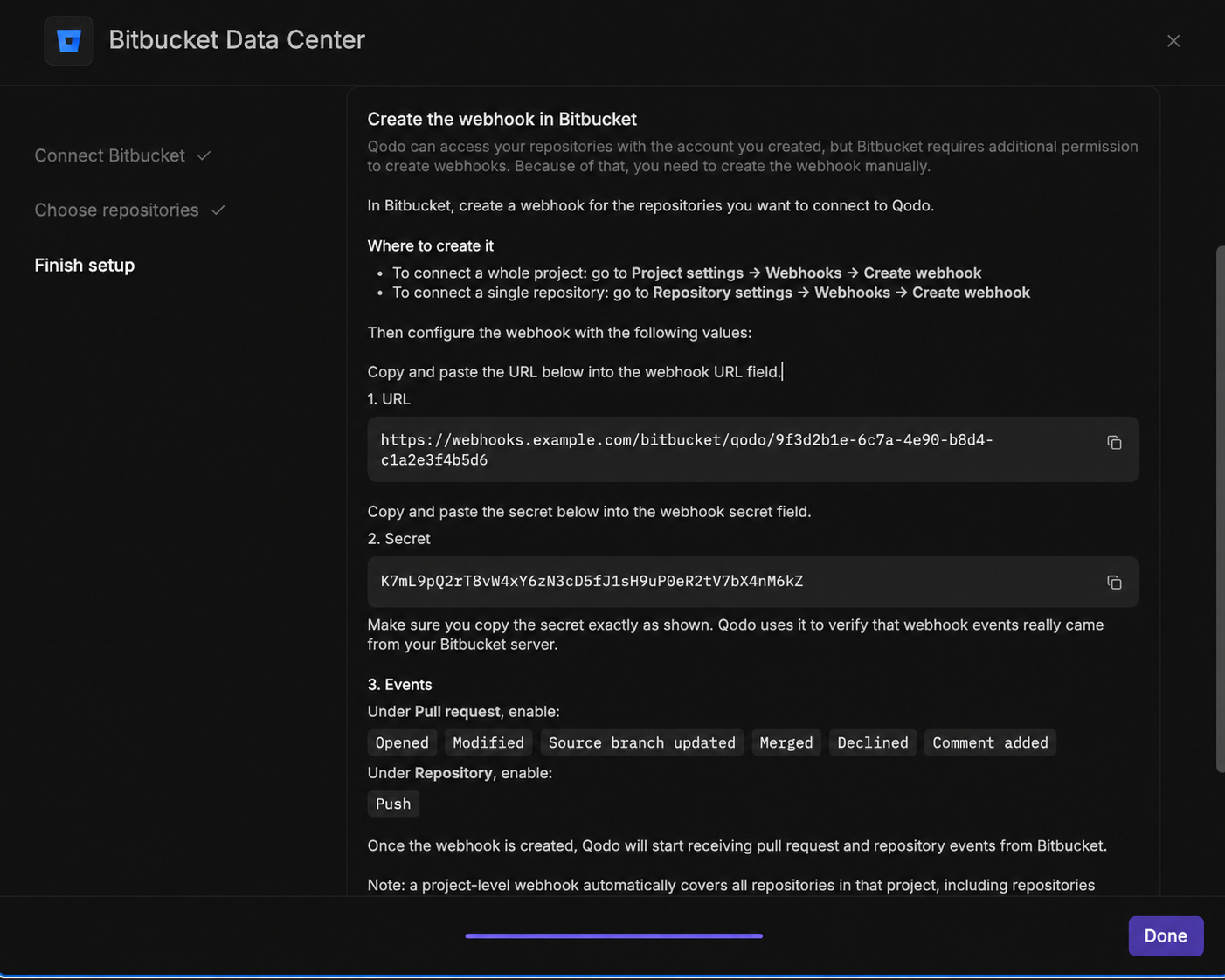Click the webhook URL code box

click(x=753, y=449)
